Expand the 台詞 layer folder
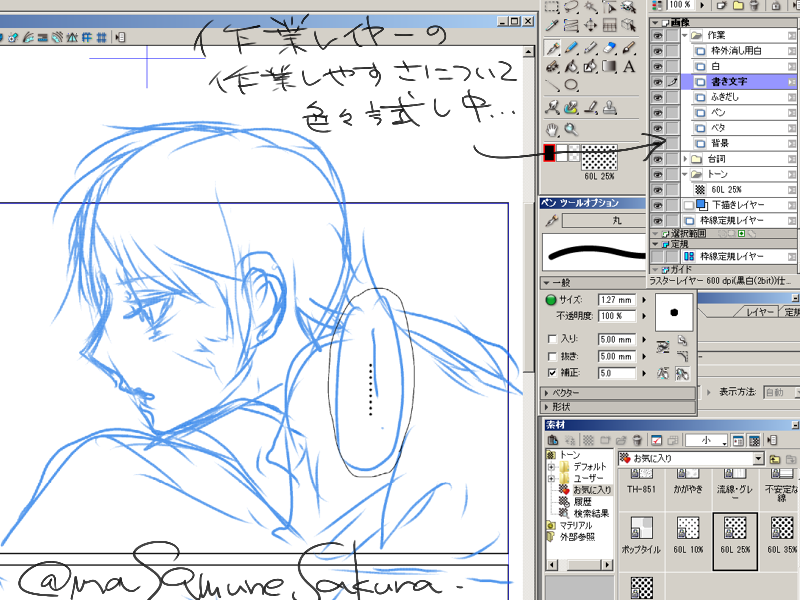 click(684, 159)
